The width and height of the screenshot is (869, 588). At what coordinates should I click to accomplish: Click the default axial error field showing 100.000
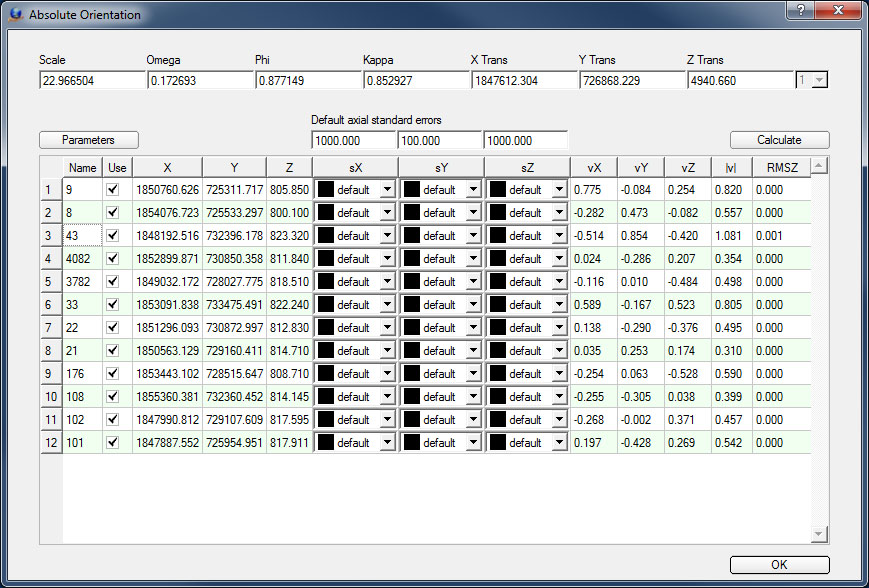click(x=439, y=140)
